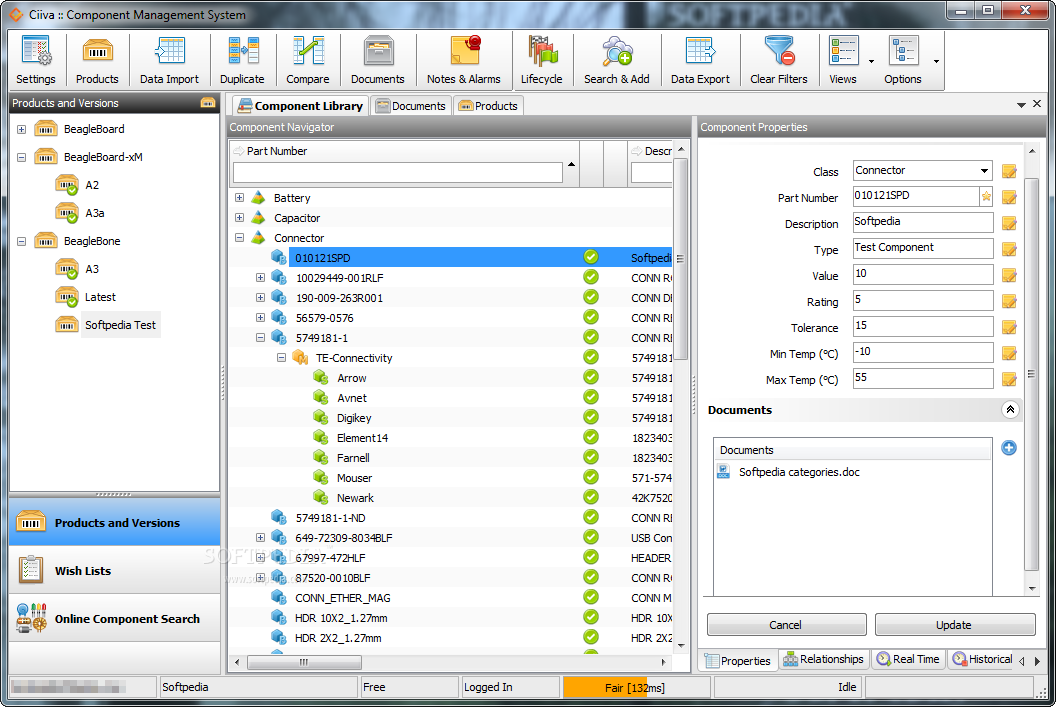Screen dimensions: 1056x707
Task: Open the Historical tab
Action: pos(982,659)
